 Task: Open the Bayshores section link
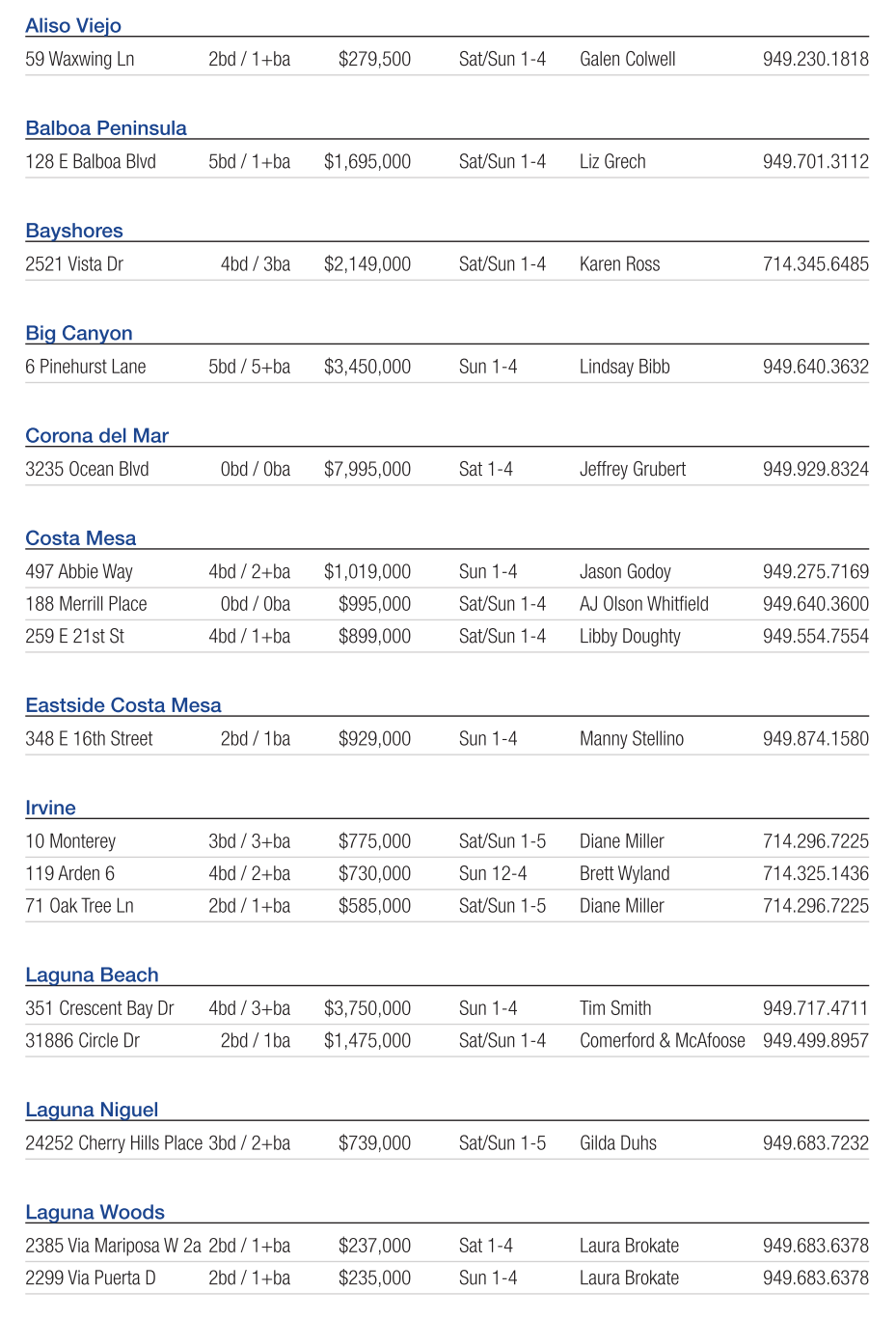click(74, 231)
